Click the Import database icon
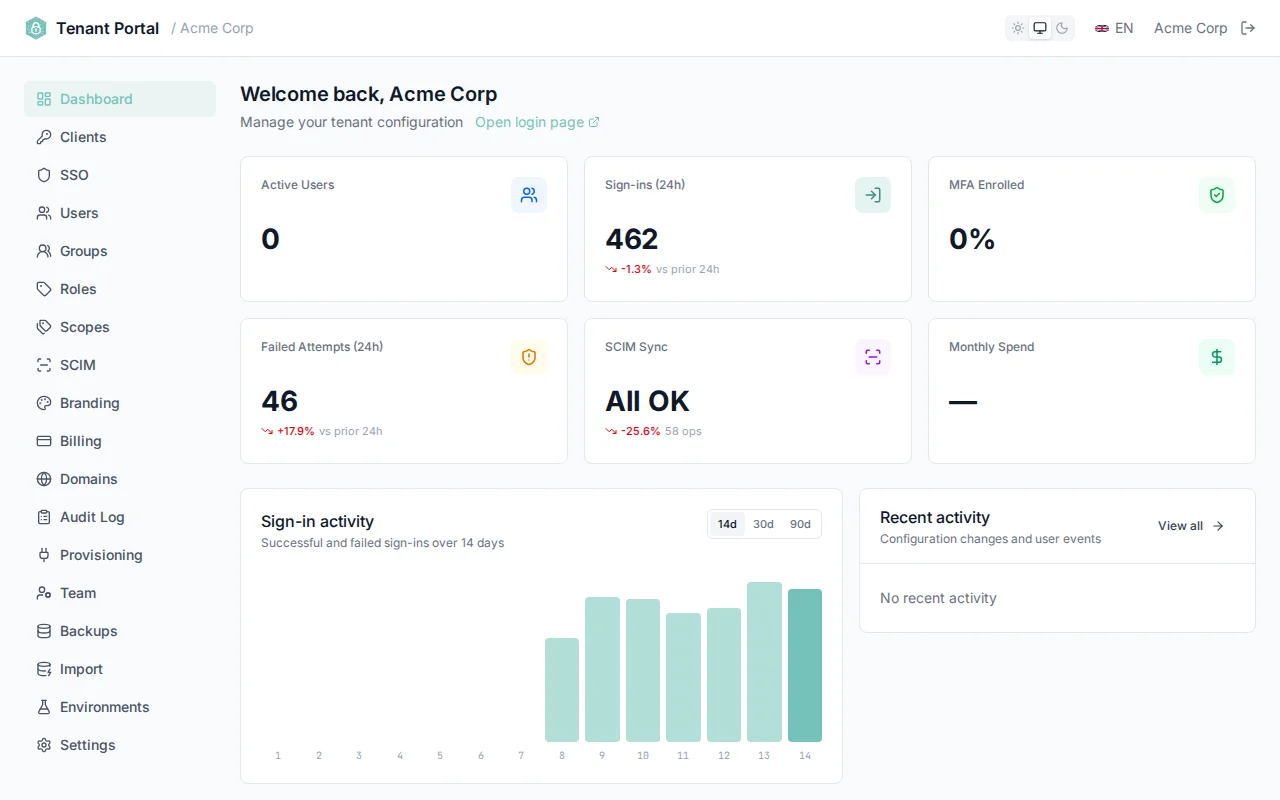The image size is (1280, 800). pos(44,669)
